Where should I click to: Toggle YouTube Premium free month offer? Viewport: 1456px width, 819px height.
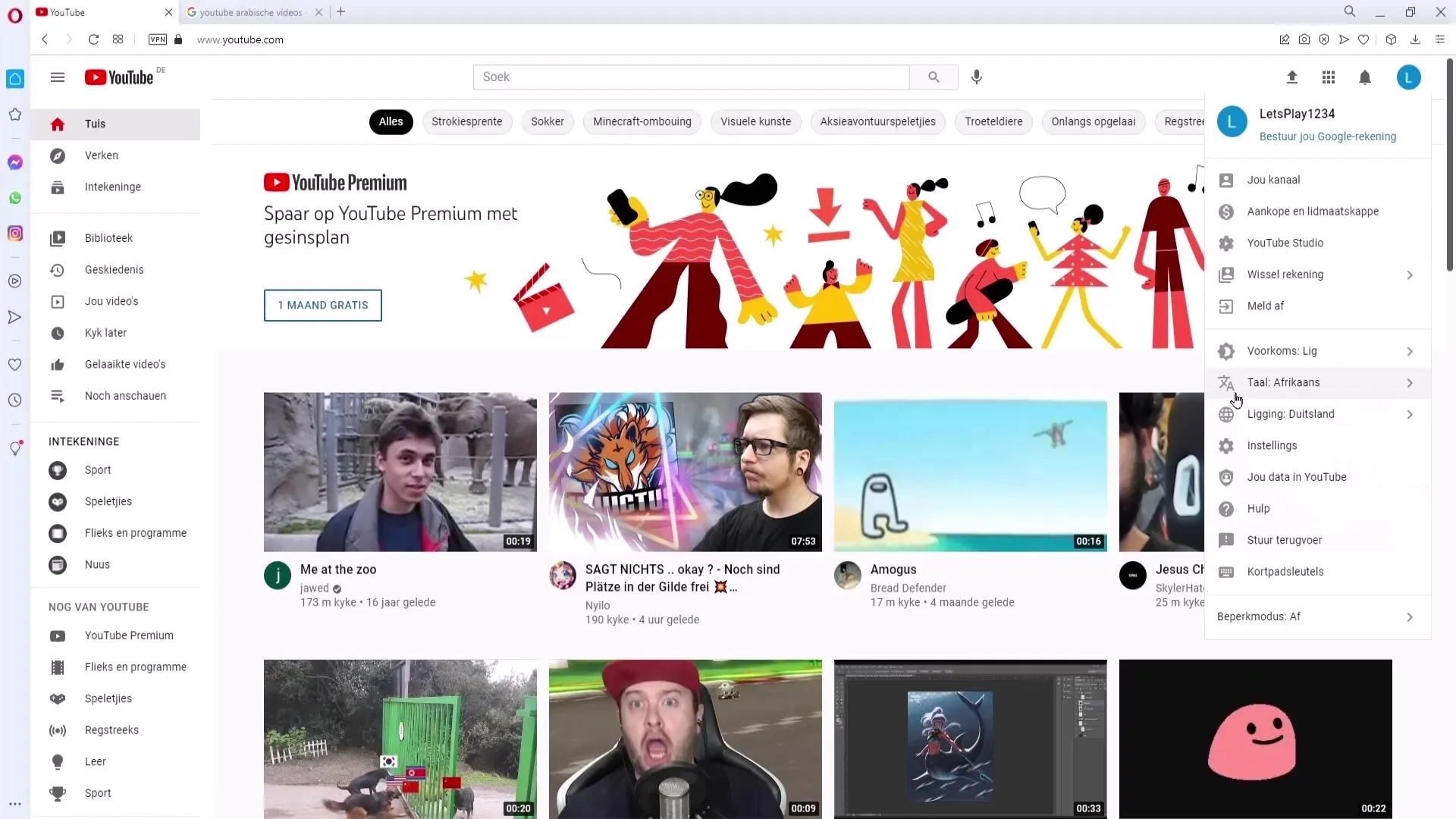tap(322, 305)
